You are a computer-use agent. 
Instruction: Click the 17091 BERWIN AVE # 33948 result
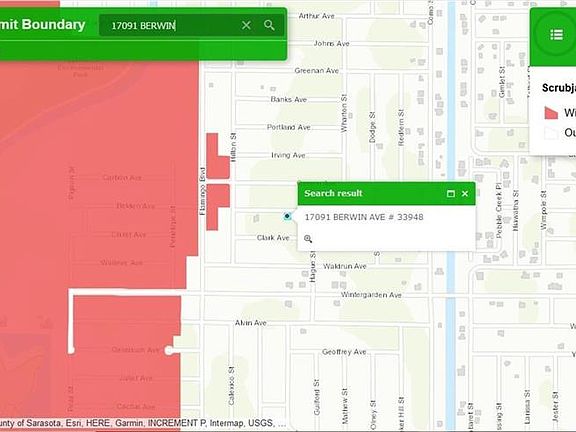click(x=364, y=217)
